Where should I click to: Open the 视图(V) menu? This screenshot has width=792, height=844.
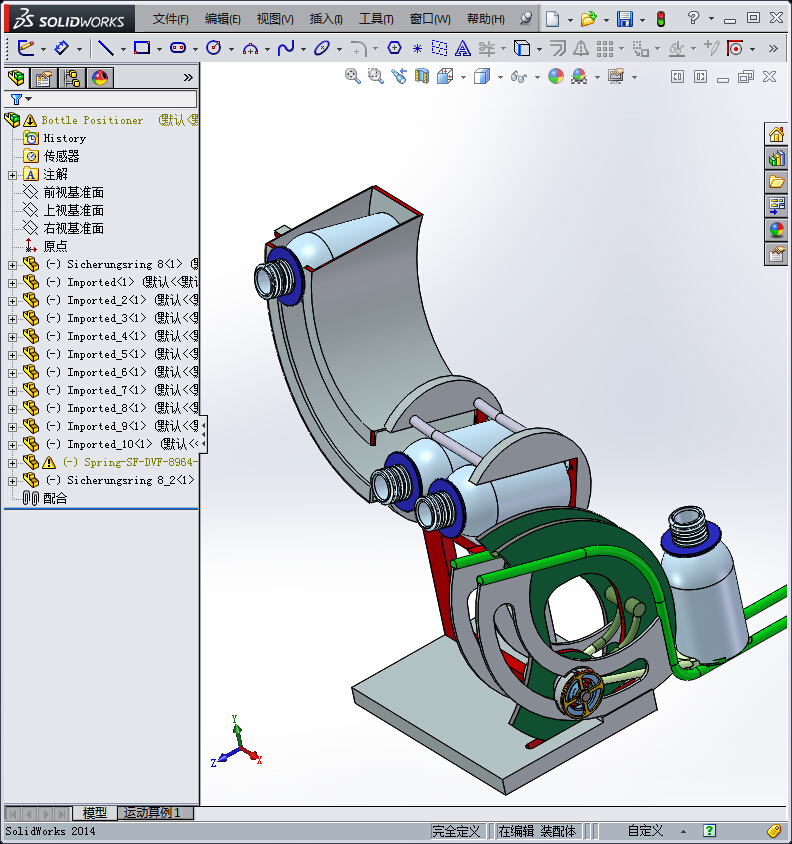(x=275, y=19)
